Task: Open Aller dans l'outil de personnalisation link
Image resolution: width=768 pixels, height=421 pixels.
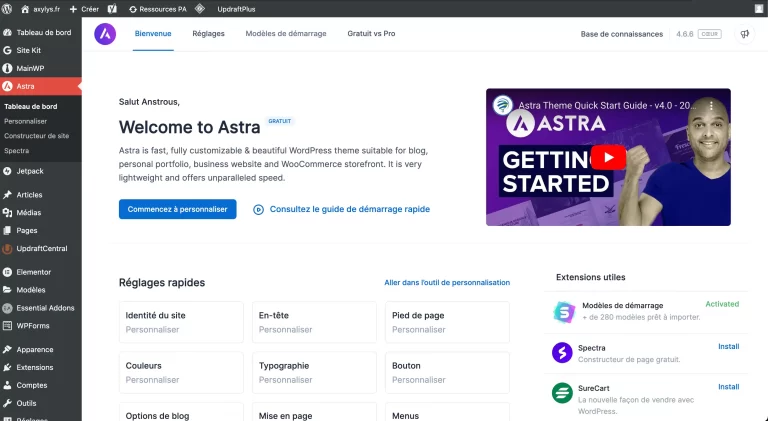Action: 447,282
